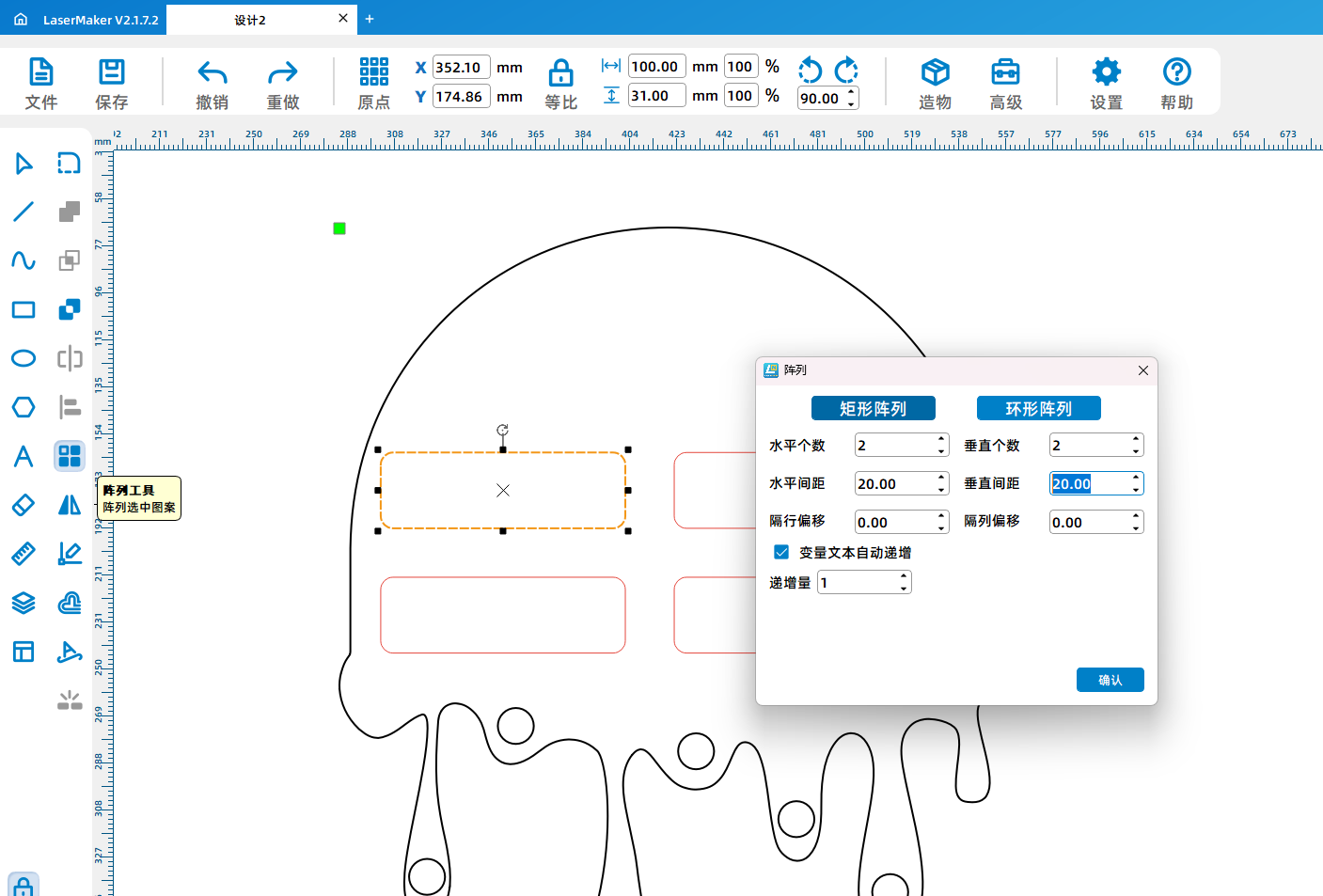Select the line drawing tool
The width and height of the screenshot is (1323, 896).
[24, 212]
